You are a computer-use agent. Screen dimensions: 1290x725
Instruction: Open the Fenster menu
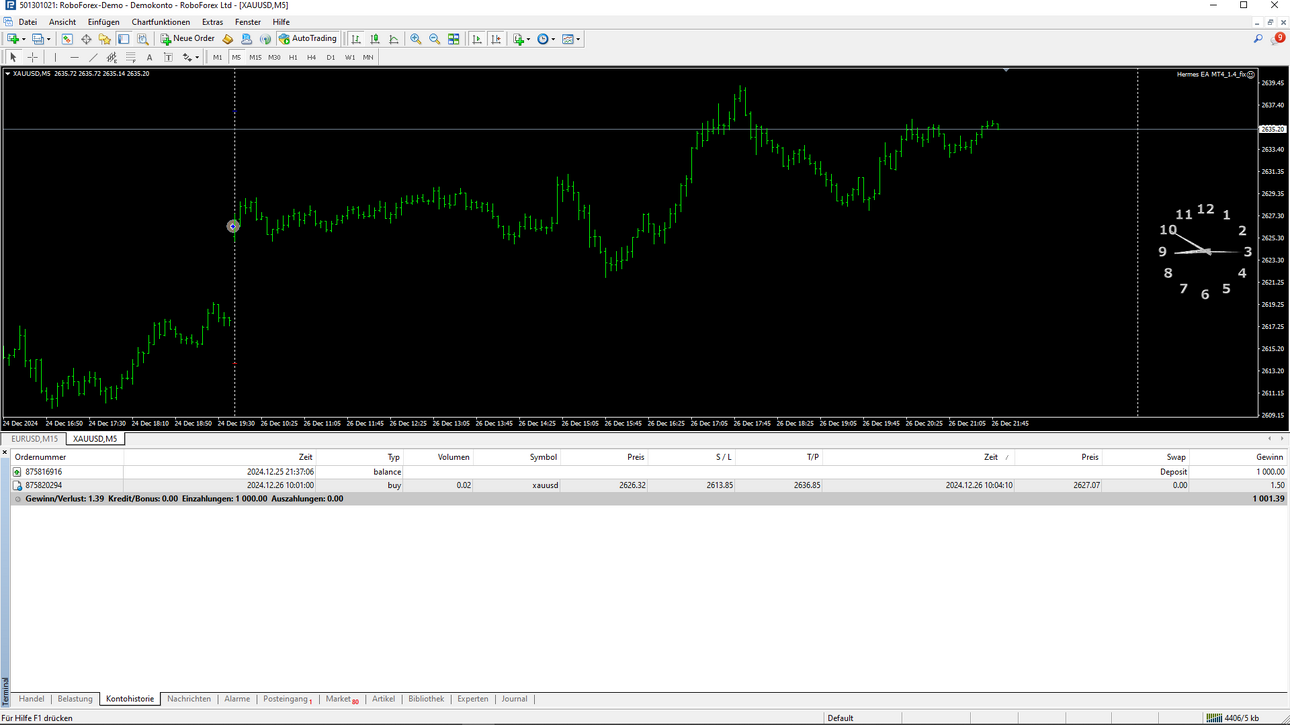coord(248,22)
